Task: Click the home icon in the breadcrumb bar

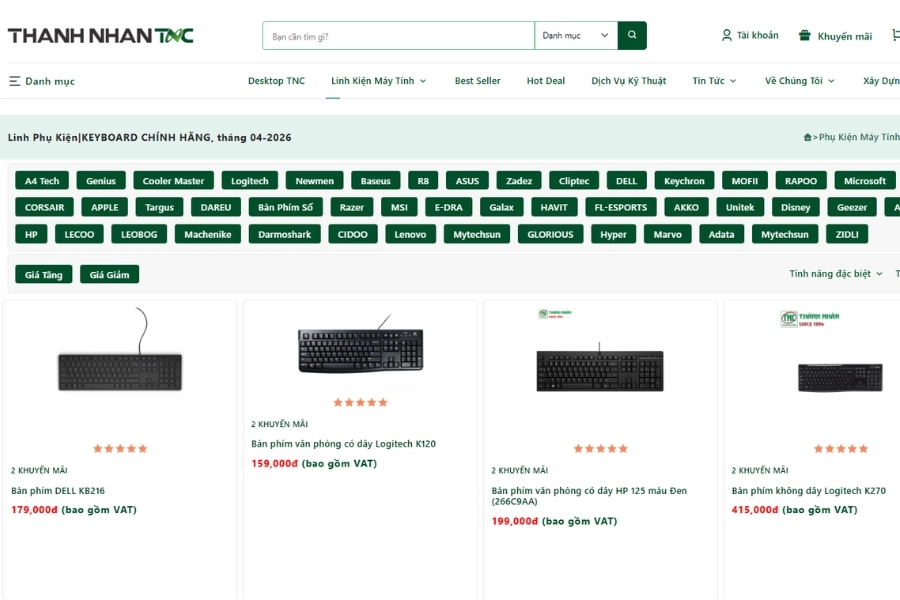Action: (807, 137)
